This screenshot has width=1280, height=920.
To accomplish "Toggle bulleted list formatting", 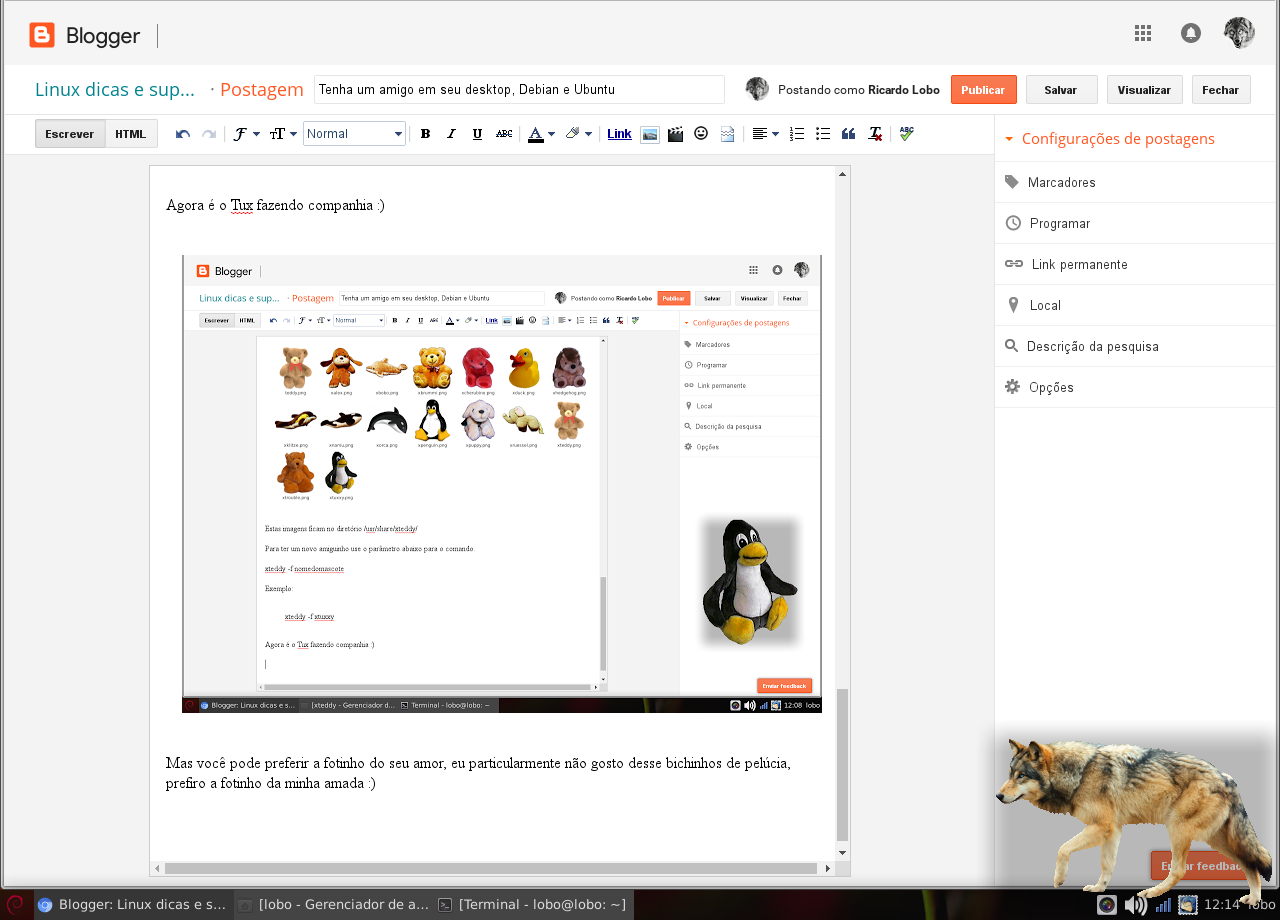I will 823,134.
